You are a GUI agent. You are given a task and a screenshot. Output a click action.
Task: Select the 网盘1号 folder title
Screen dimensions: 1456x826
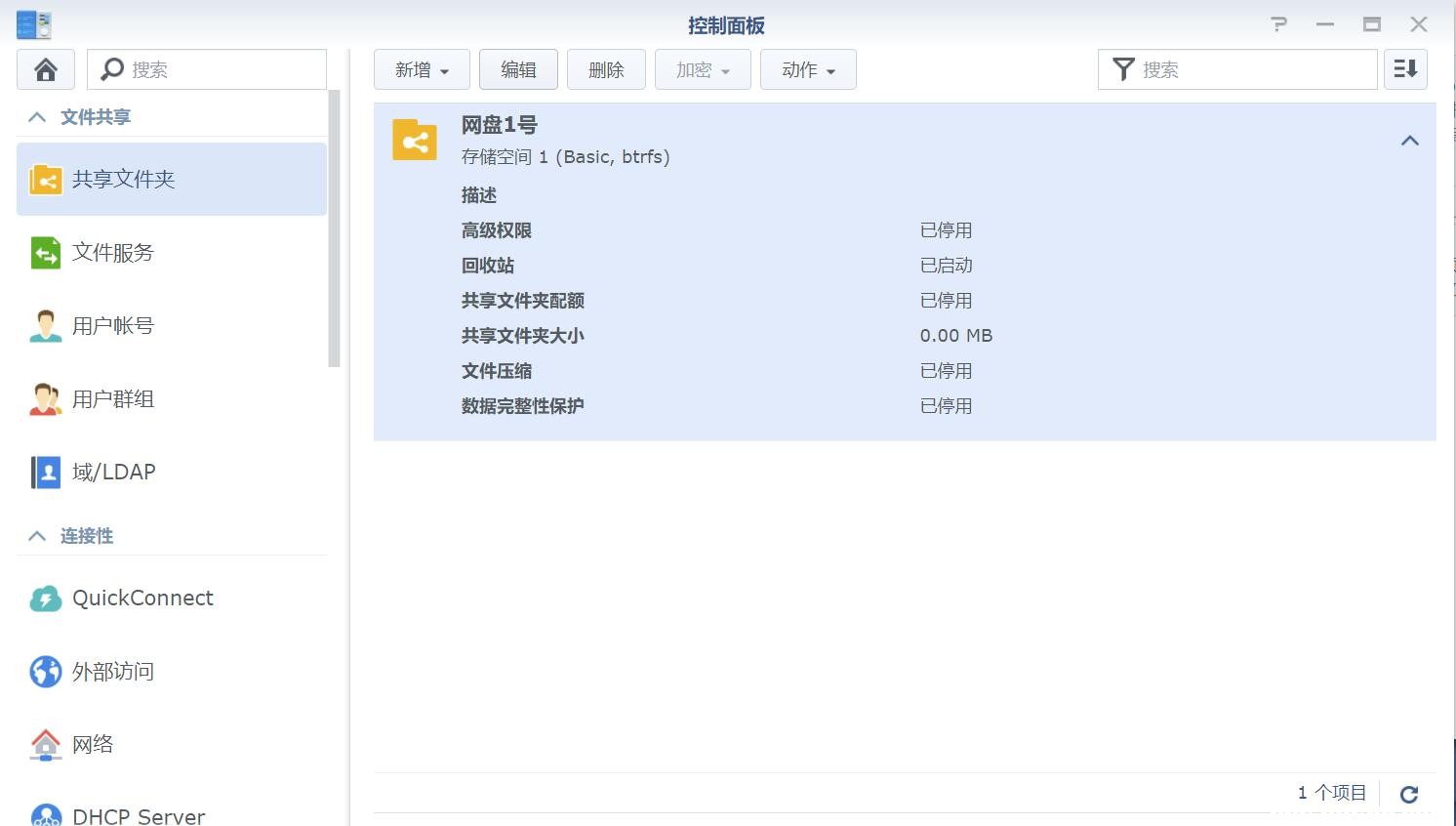pyautogui.click(x=499, y=125)
